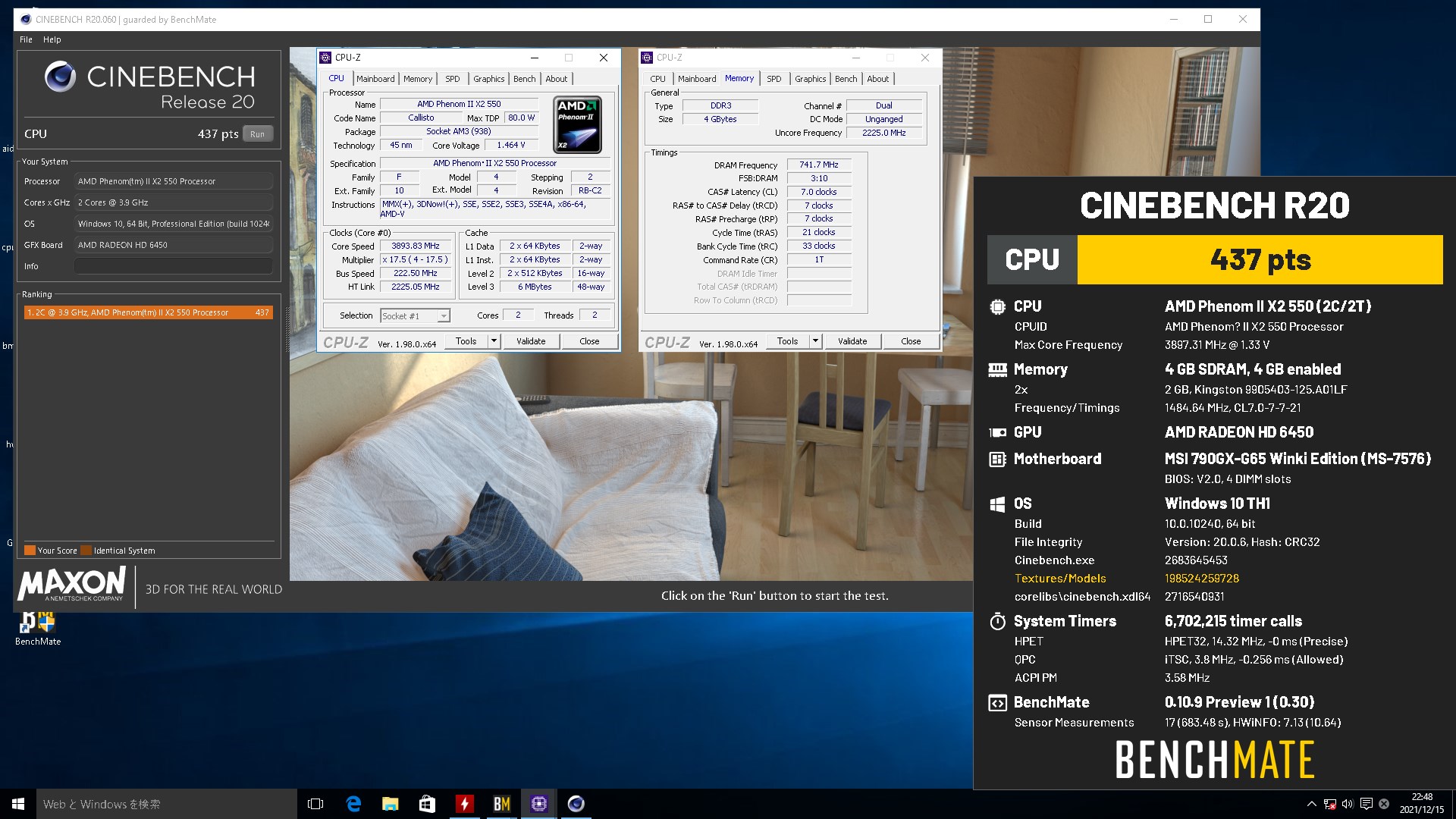Viewport: 1456px width, 819px height.
Task: Open File Explorer from taskbar
Action: 390,804
